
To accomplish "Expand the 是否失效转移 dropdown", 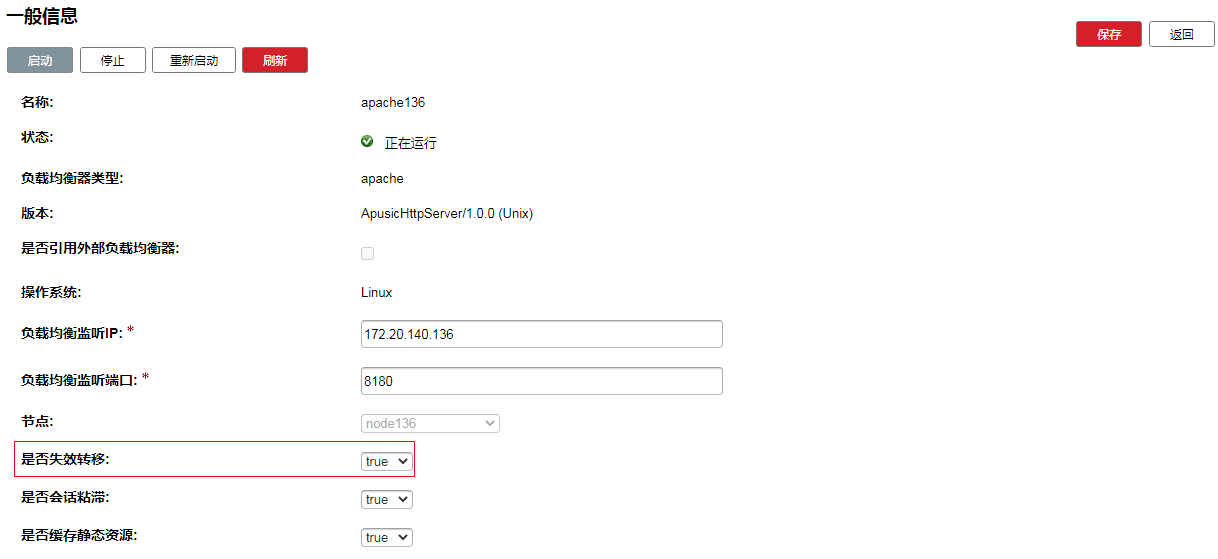I will point(386,461).
